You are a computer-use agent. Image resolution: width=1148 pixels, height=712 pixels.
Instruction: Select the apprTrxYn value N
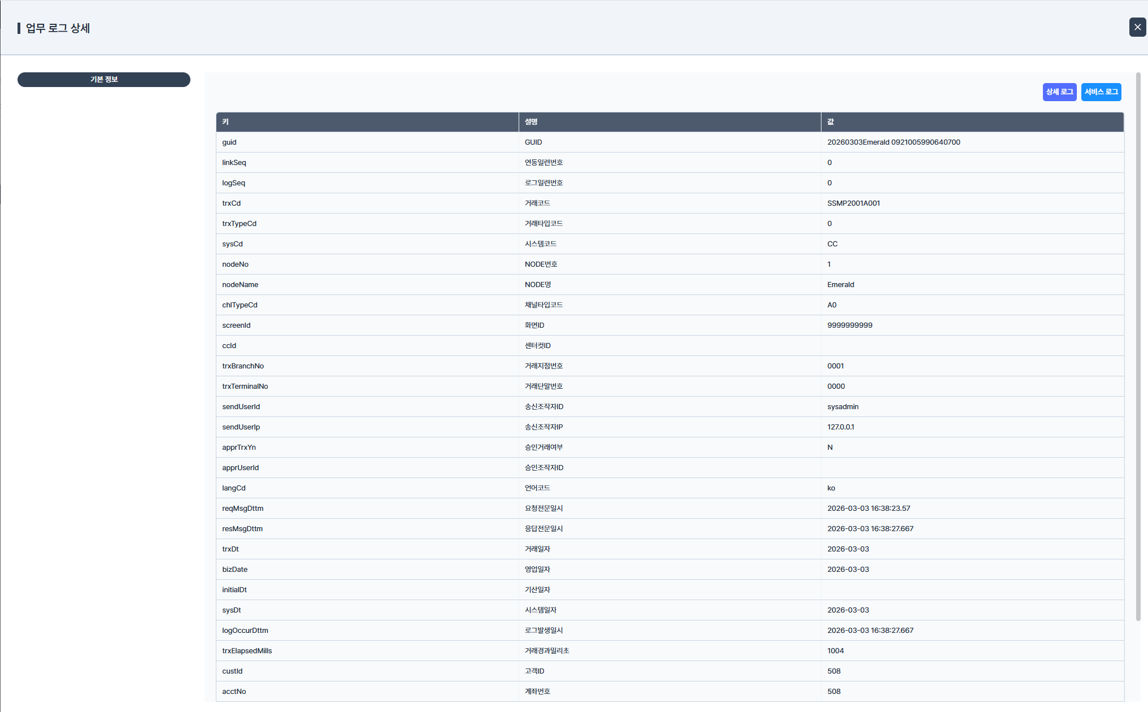830,447
